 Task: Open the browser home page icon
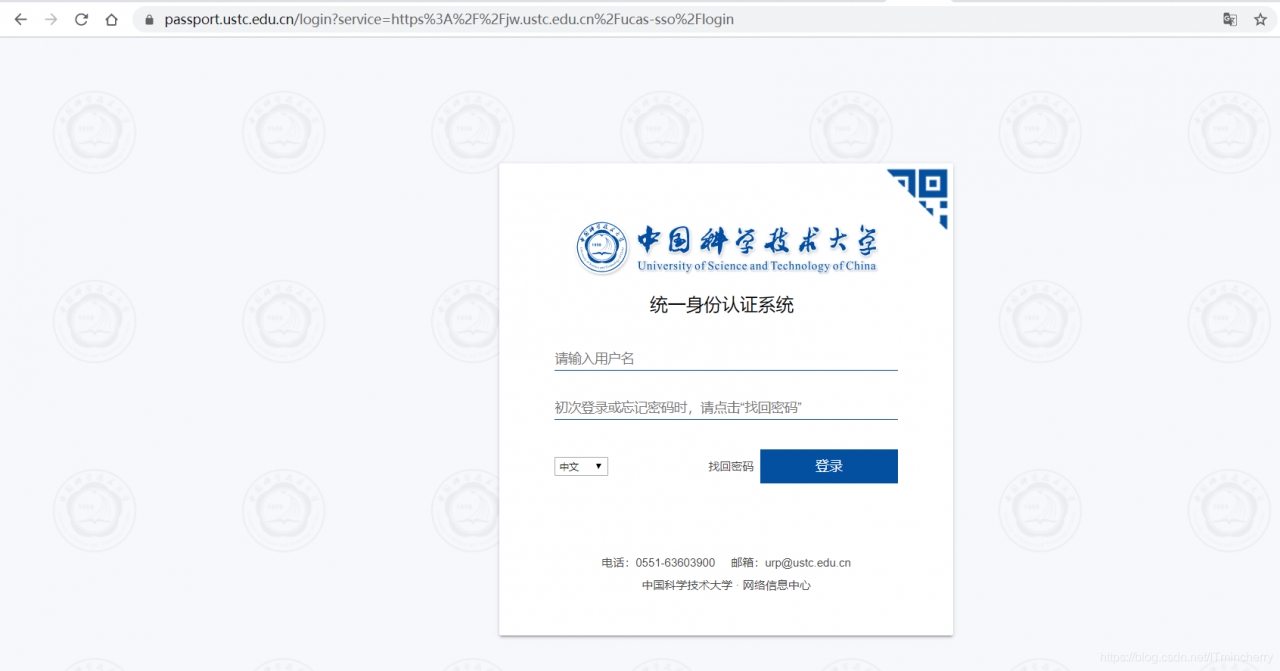click(112, 19)
